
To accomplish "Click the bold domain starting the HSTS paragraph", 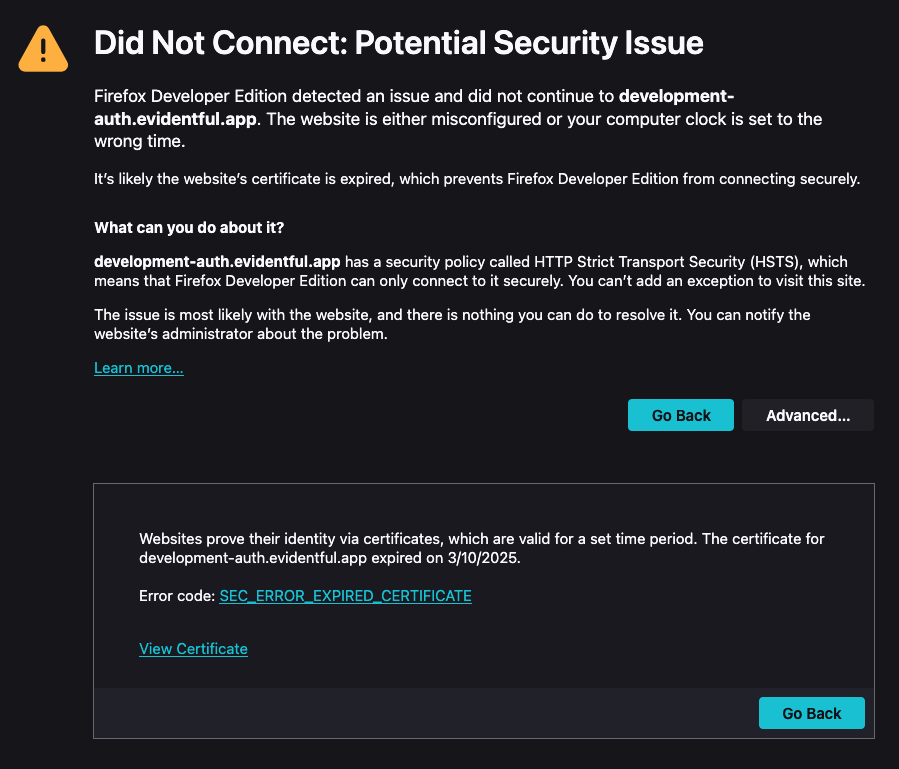I will tap(217, 260).
